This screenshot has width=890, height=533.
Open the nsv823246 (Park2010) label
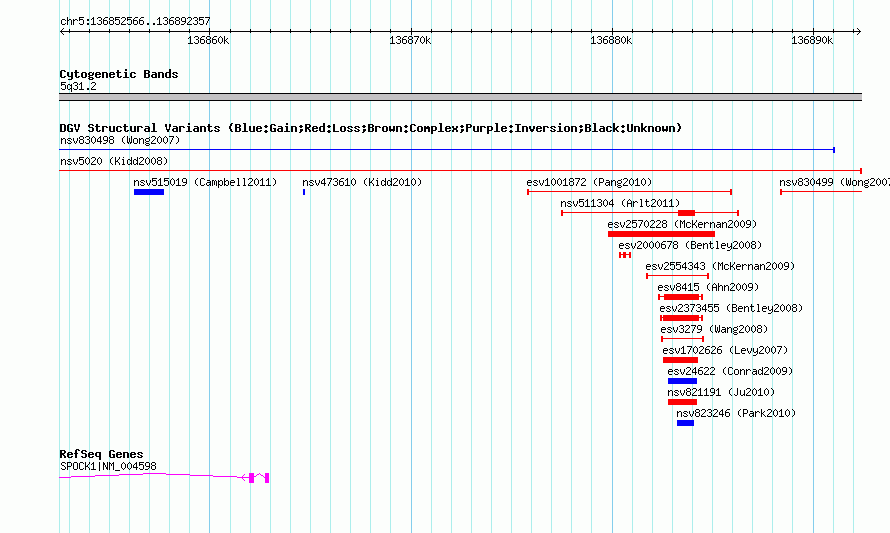tap(736, 413)
